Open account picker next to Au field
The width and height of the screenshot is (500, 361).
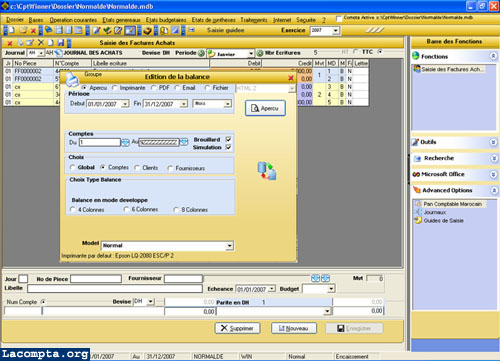click(x=184, y=142)
